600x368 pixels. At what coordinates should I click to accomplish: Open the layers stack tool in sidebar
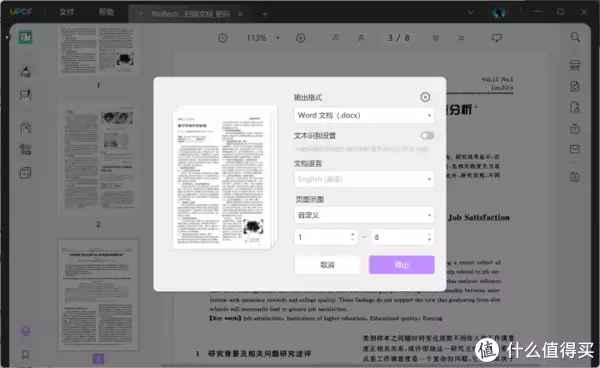coord(26,173)
